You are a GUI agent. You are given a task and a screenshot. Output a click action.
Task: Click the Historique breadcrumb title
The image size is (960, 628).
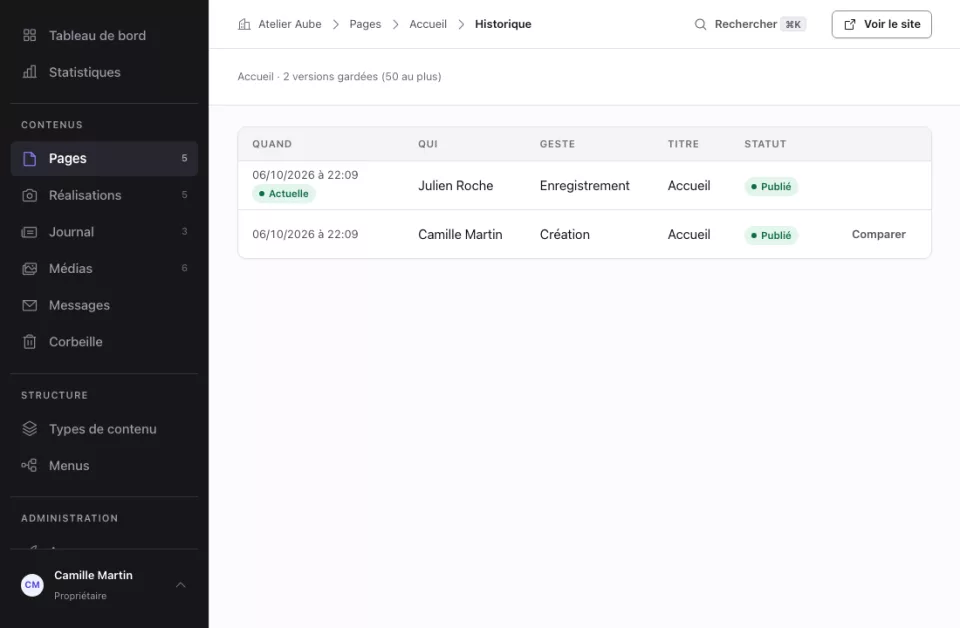tap(503, 24)
